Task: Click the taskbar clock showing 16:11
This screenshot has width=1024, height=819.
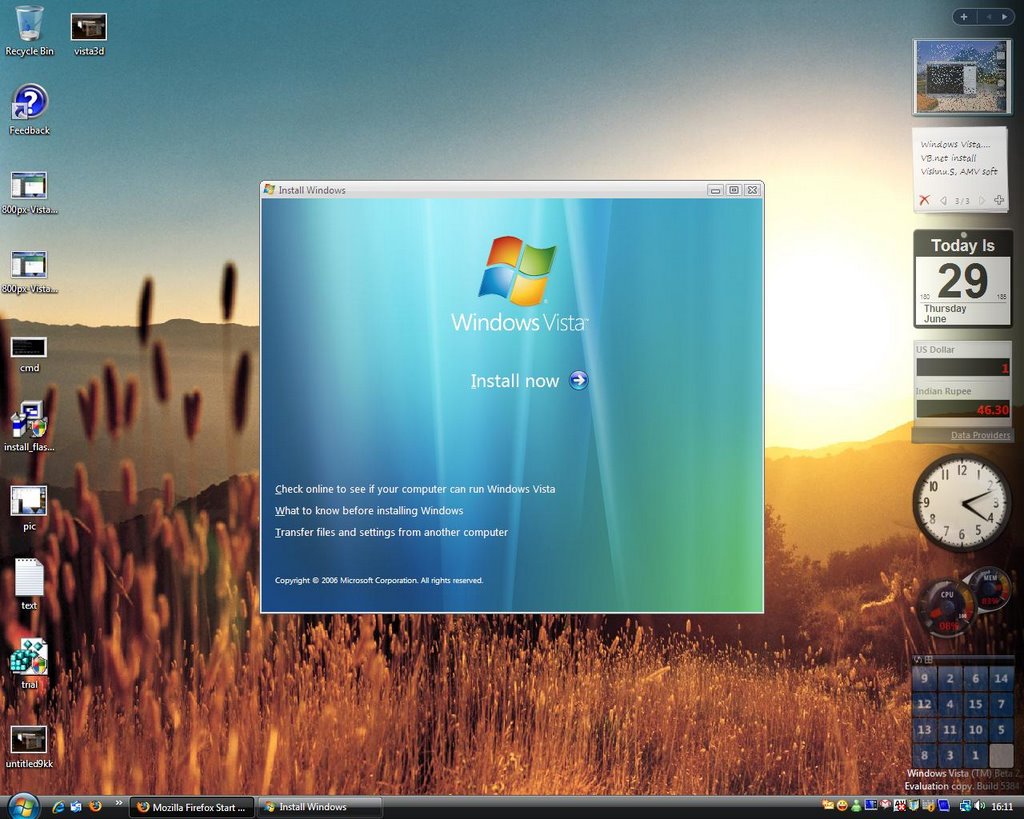Action: pos(1002,807)
